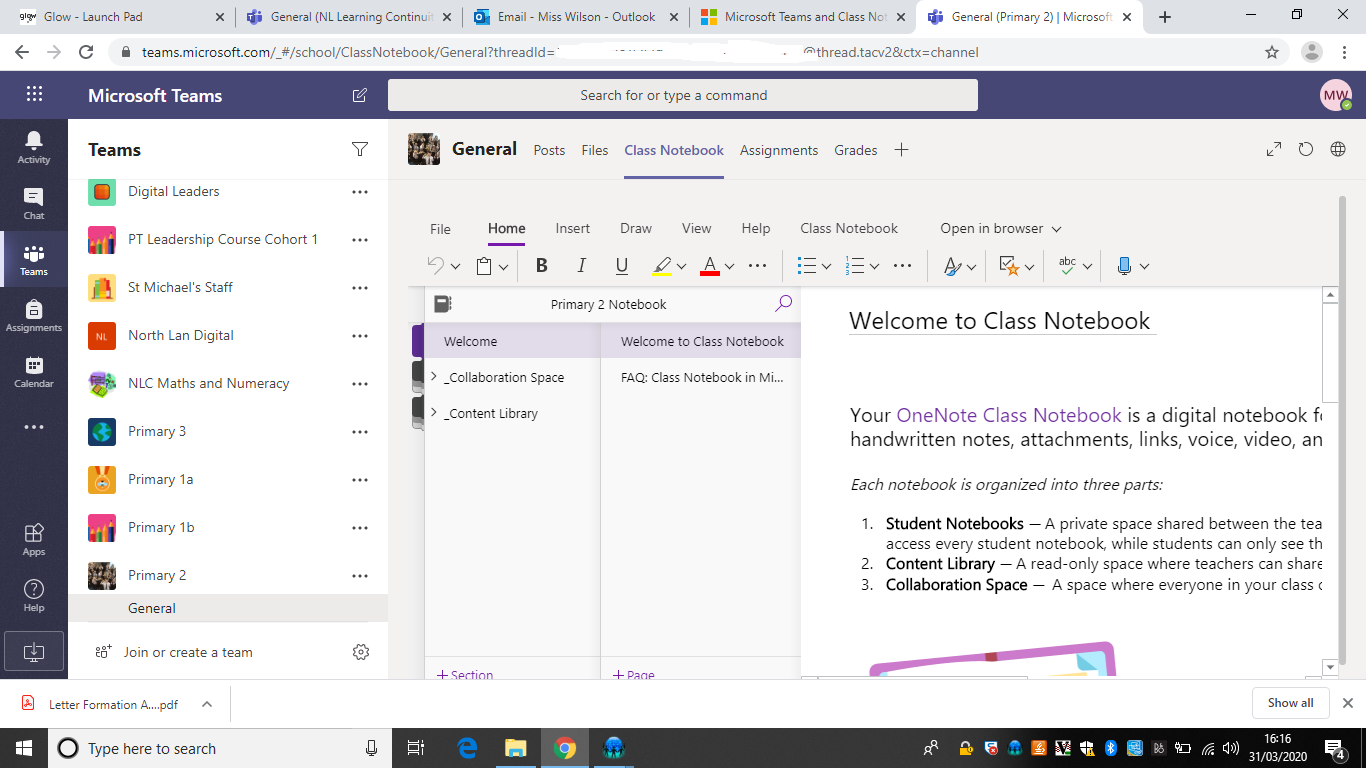Screen dimensions: 1366x768
Task: Add a new section with + Section
Action: tap(464, 674)
